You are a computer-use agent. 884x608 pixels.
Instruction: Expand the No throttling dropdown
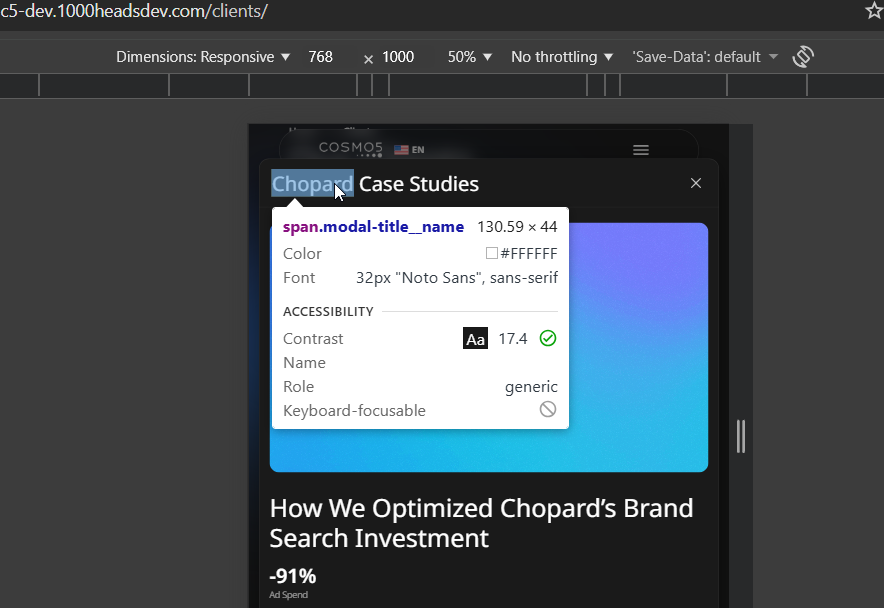click(x=562, y=57)
